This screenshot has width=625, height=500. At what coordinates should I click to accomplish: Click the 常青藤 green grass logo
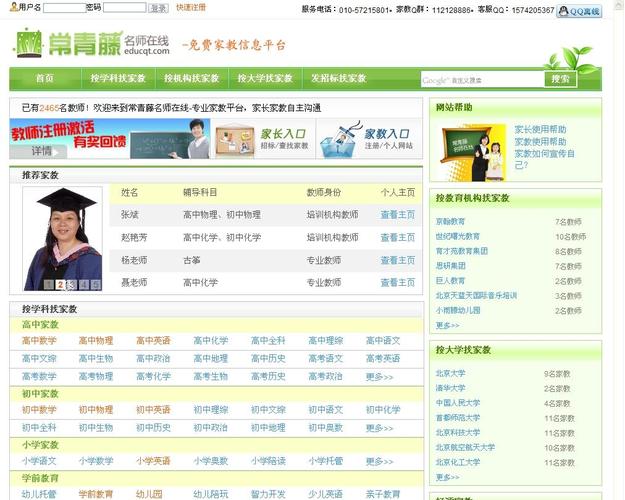[x=29, y=43]
